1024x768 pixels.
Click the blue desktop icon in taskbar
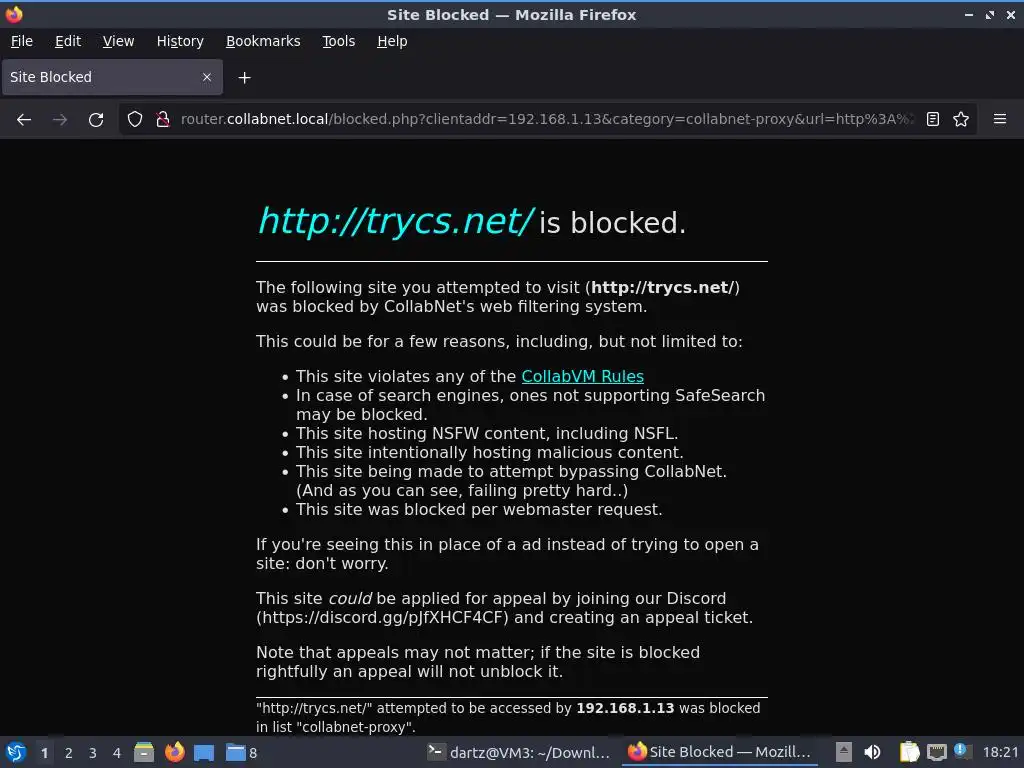(204, 753)
